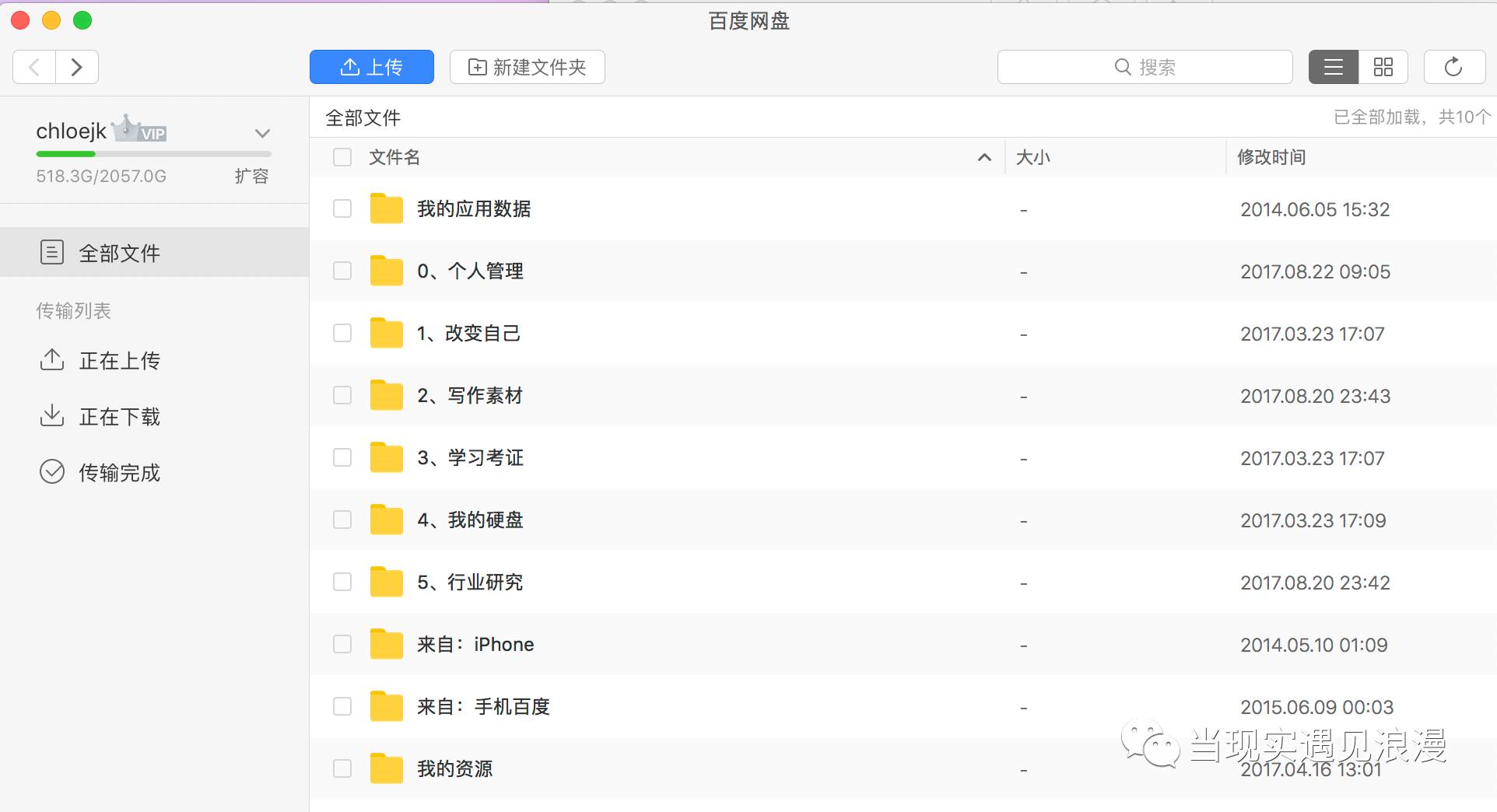1497x812 pixels.
Task: Check the box for 5、行业研究
Action: click(x=342, y=582)
